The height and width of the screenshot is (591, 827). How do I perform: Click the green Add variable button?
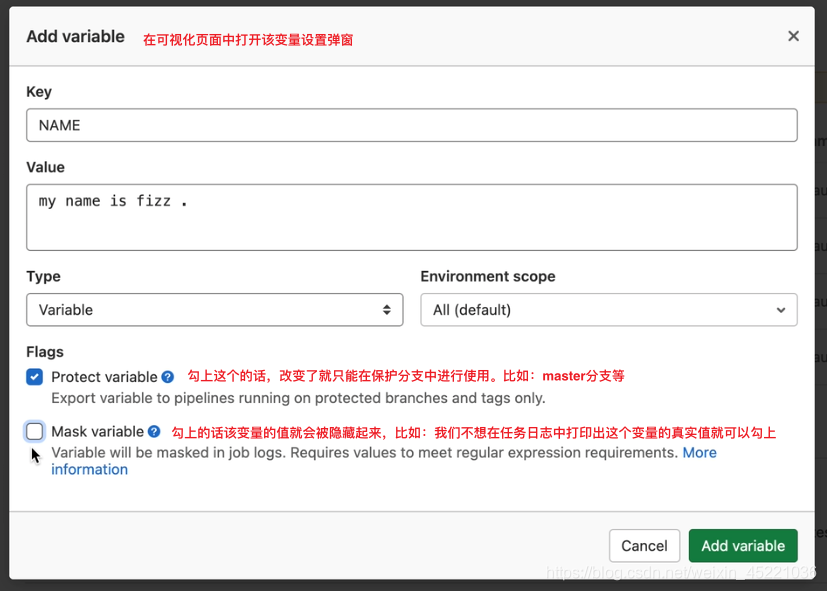(743, 546)
